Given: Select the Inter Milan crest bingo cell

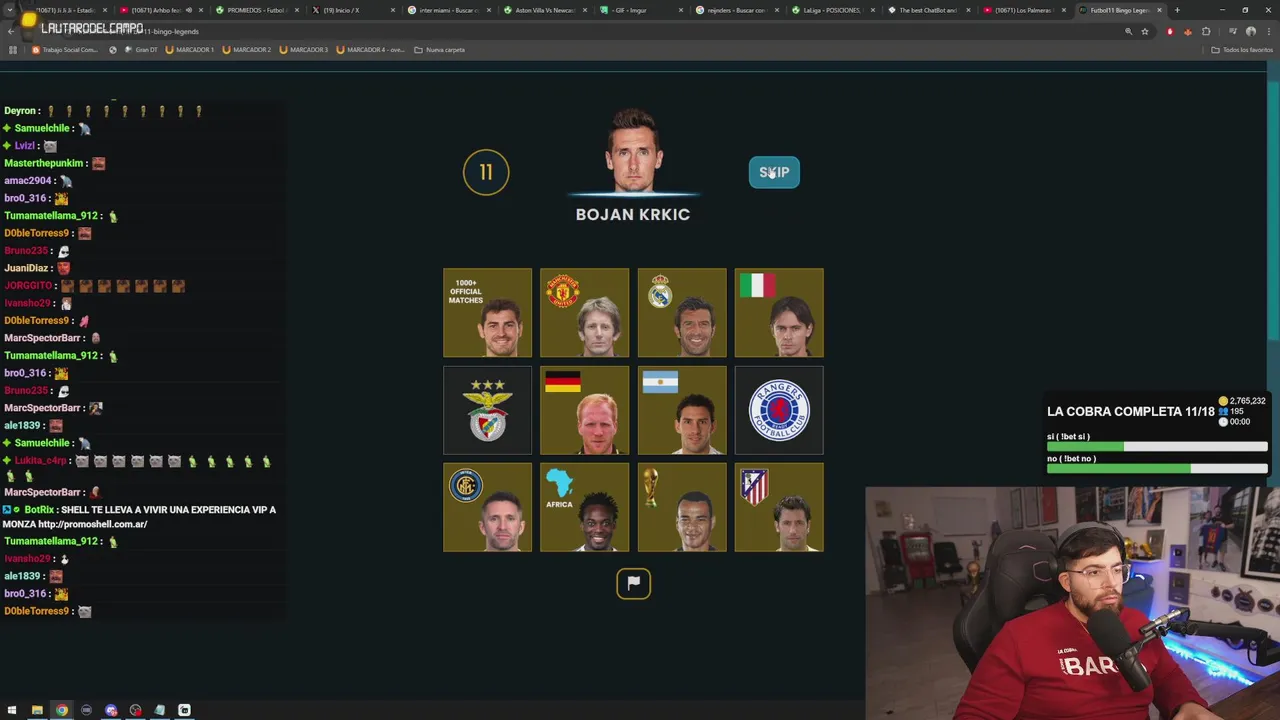Looking at the screenshot, I should point(488,507).
